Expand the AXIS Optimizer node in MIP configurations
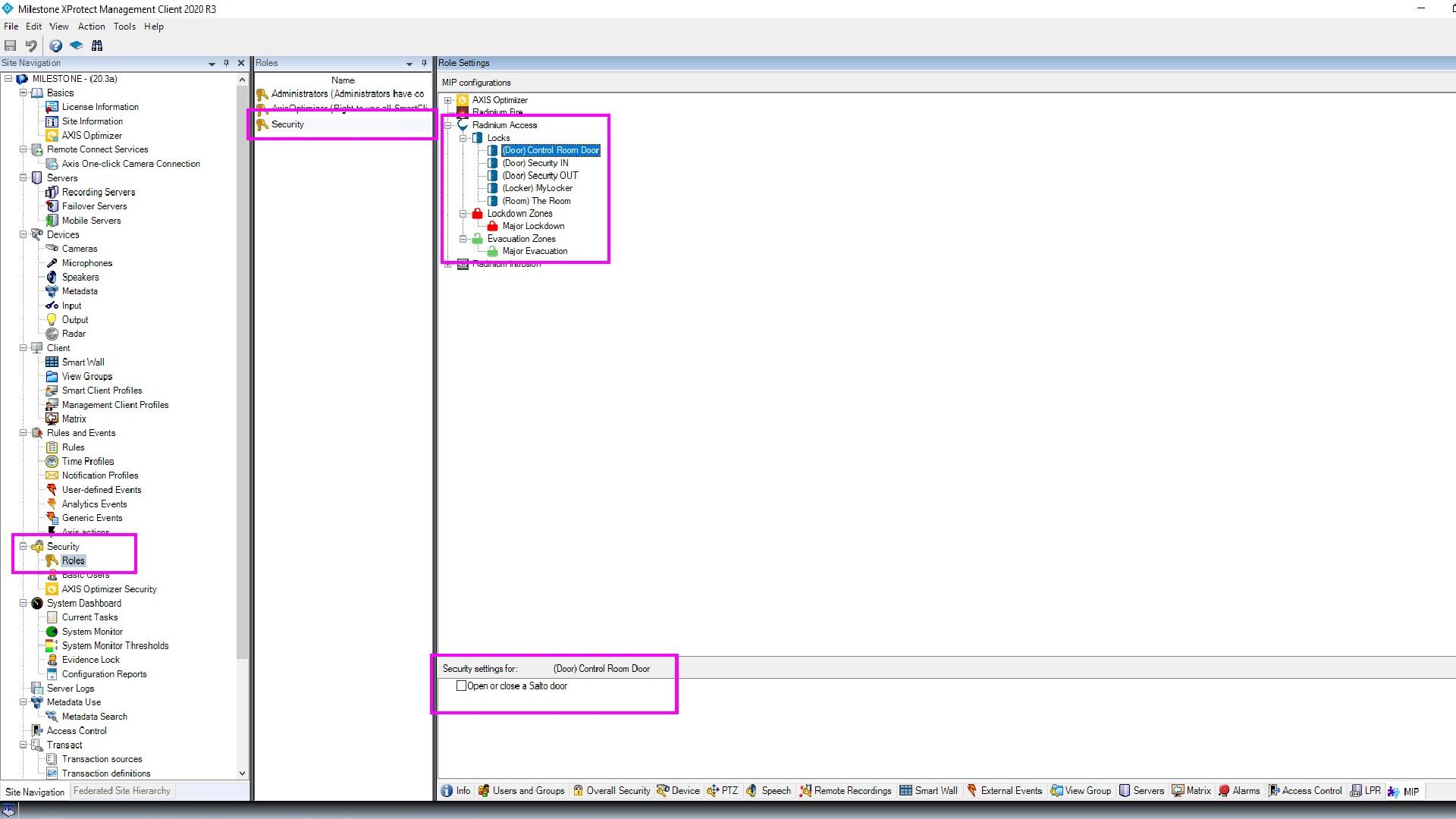Image resolution: width=1456 pixels, height=819 pixels. [448, 100]
